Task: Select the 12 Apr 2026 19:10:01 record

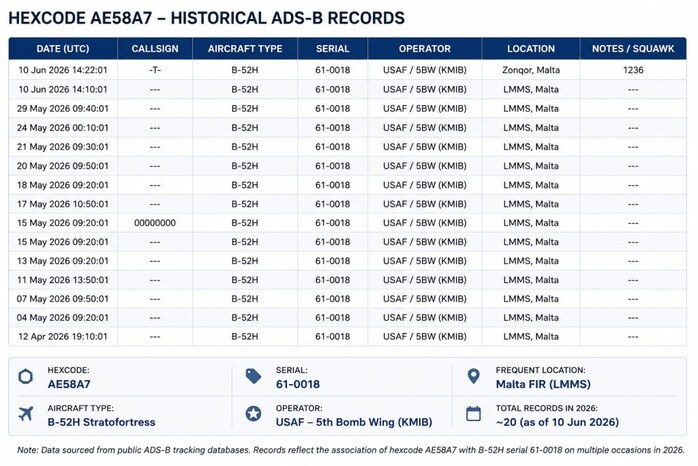Action: (x=347, y=336)
